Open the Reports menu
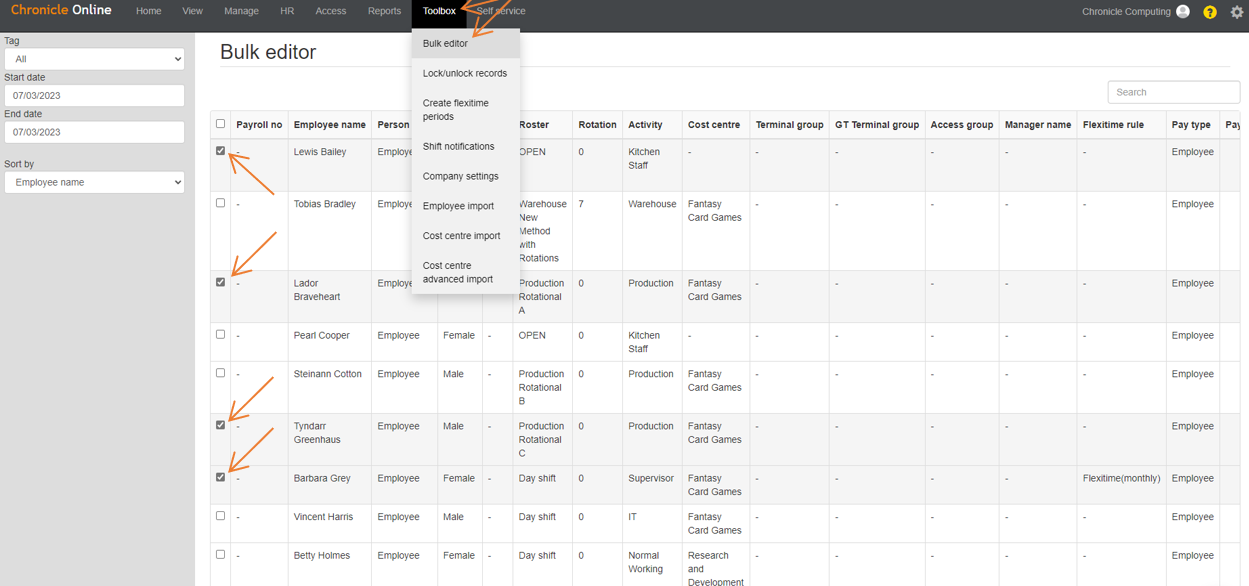This screenshot has width=1249, height=586. point(384,12)
